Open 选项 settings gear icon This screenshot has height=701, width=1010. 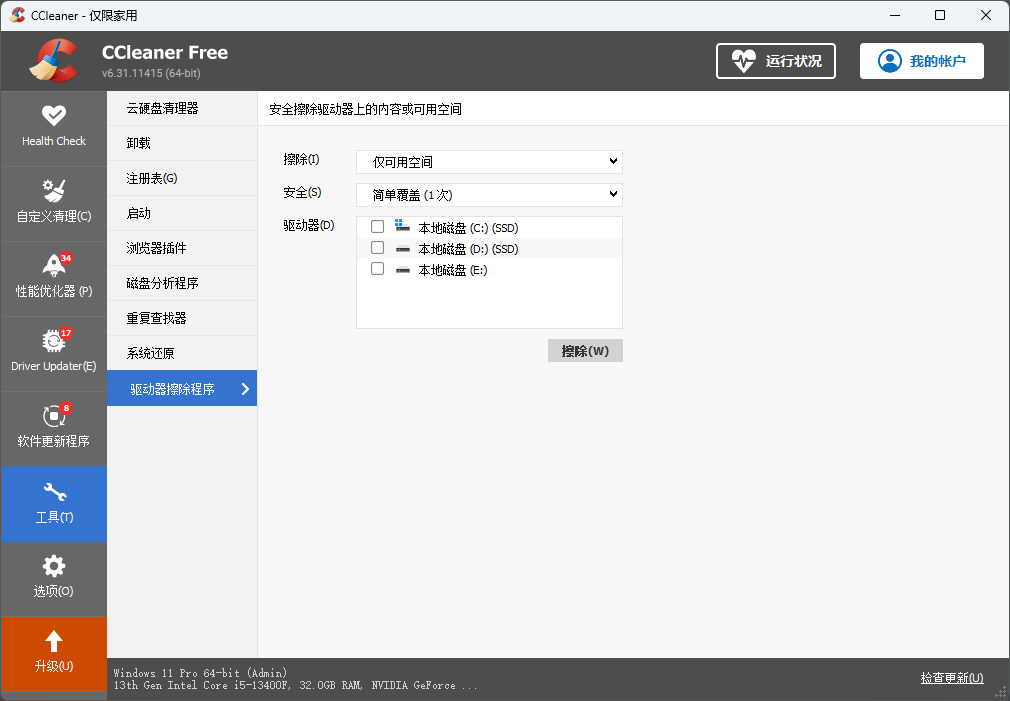(53, 566)
